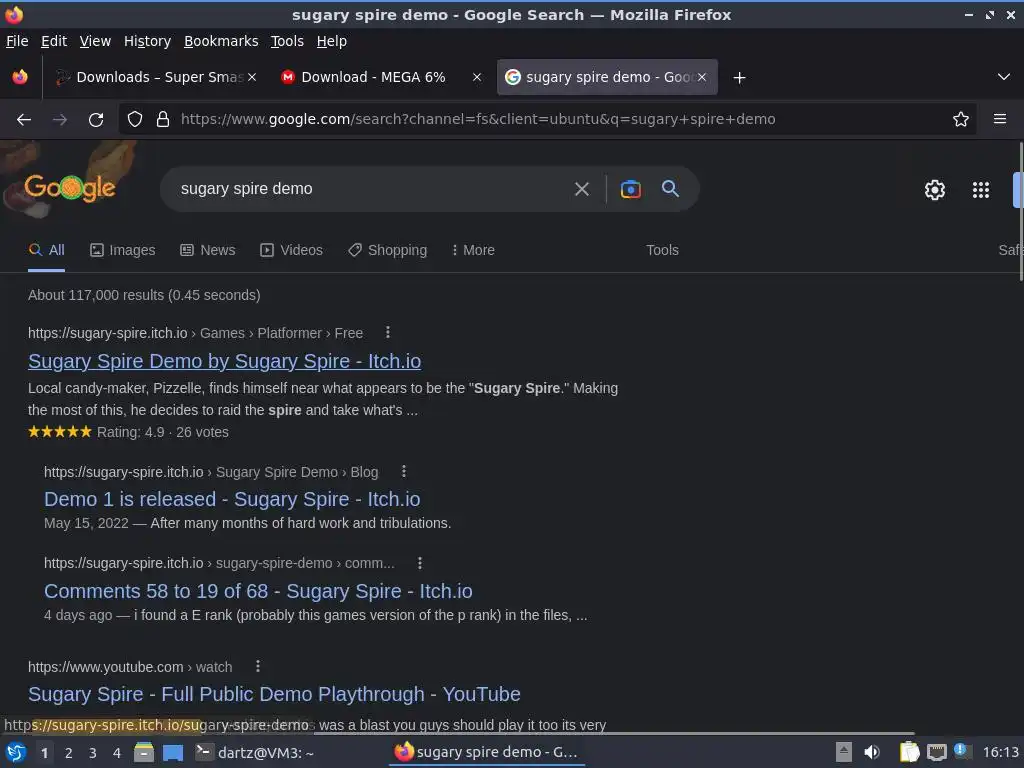This screenshot has width=1024, height=768.
Task: Focus the Google search input field
Action: click(x=372, y=189)
